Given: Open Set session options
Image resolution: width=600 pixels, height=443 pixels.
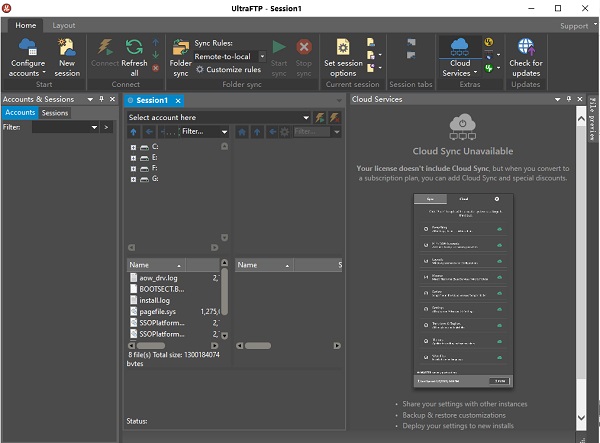Looking at the screenshot, I should point(343,57).
